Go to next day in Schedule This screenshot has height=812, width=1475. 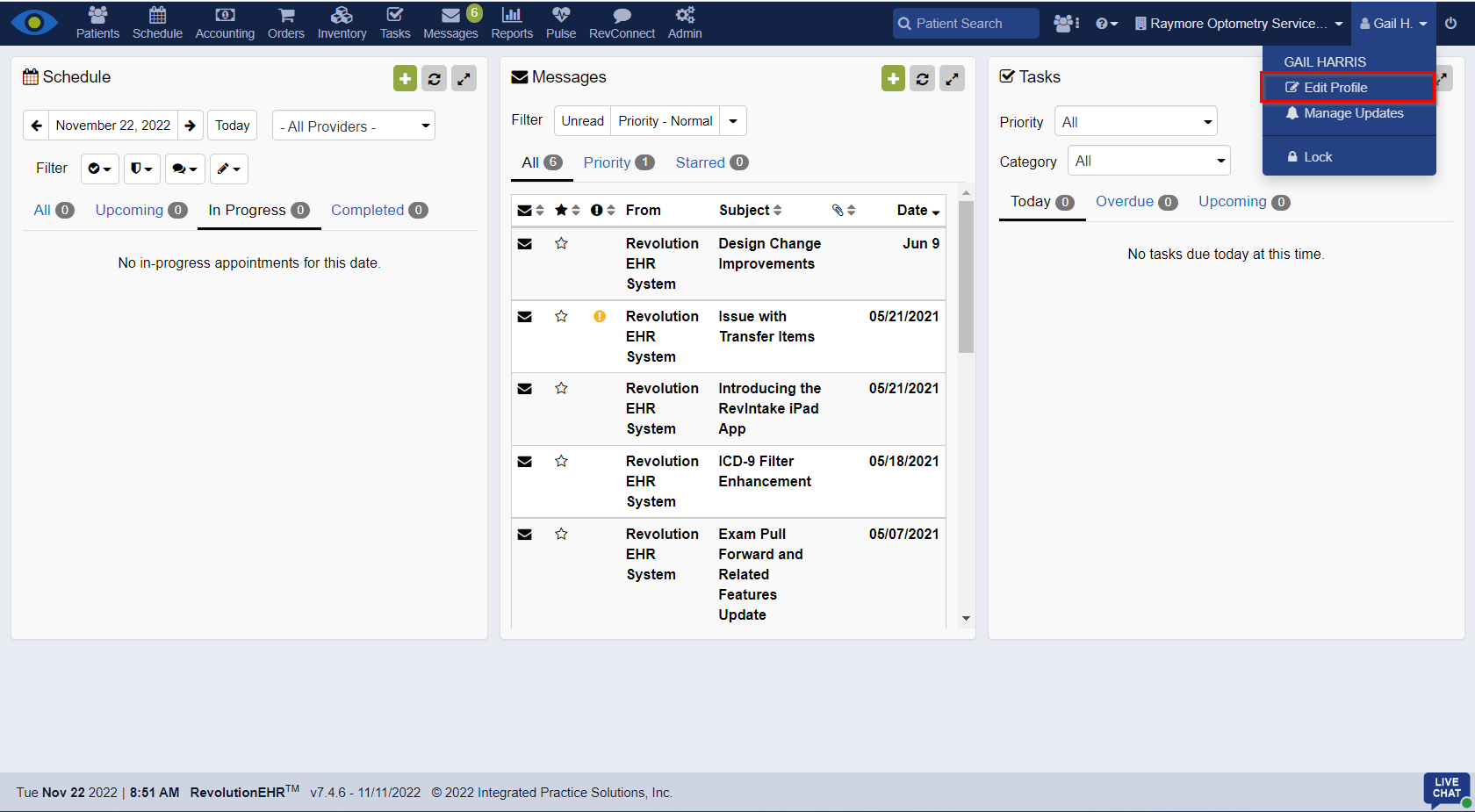(x=191, y=126)
